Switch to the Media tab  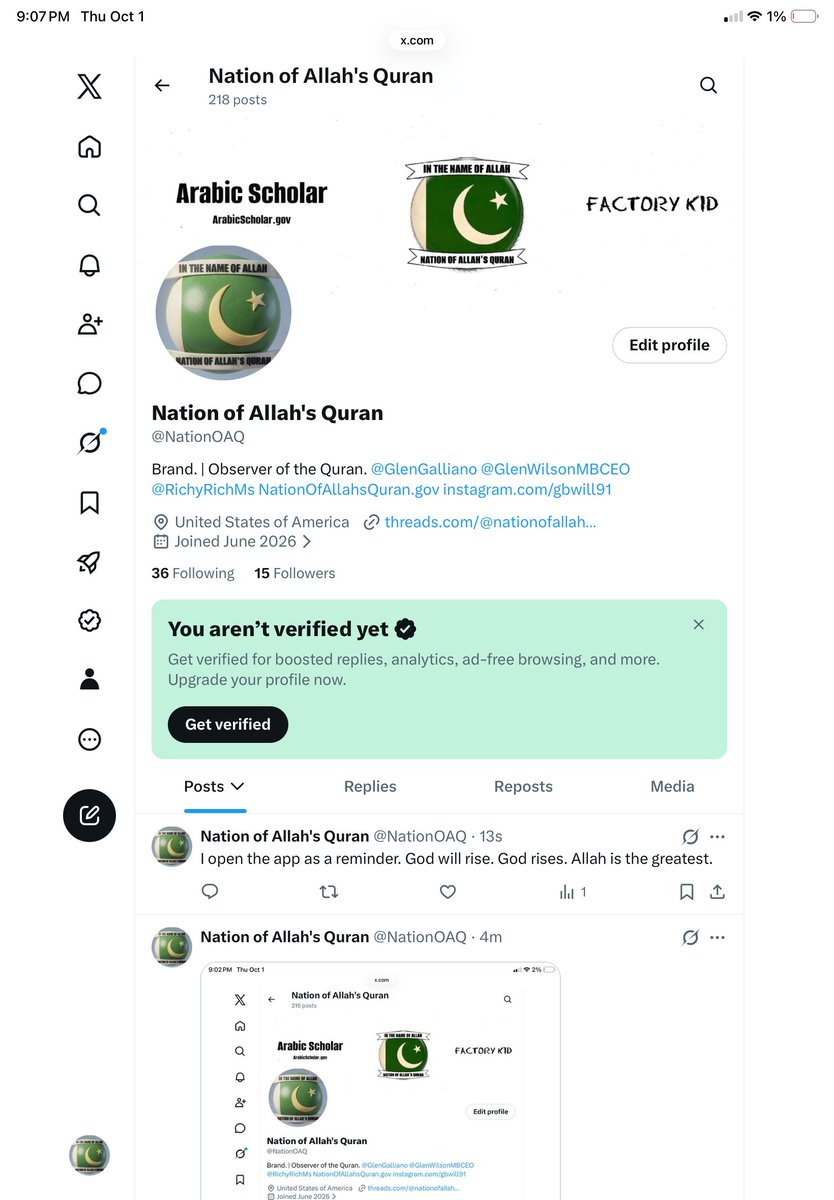(672, 787)
